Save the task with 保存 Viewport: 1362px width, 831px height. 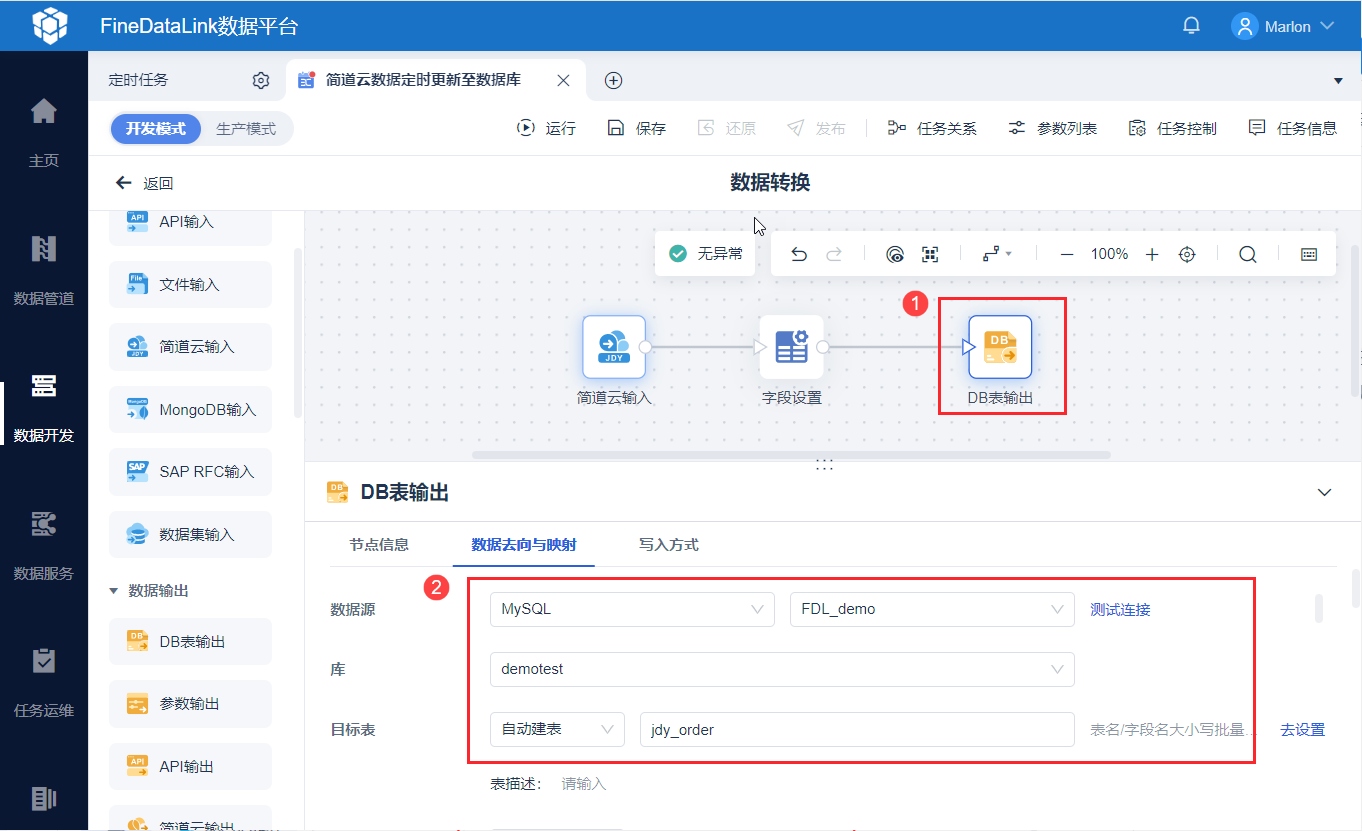636,128
